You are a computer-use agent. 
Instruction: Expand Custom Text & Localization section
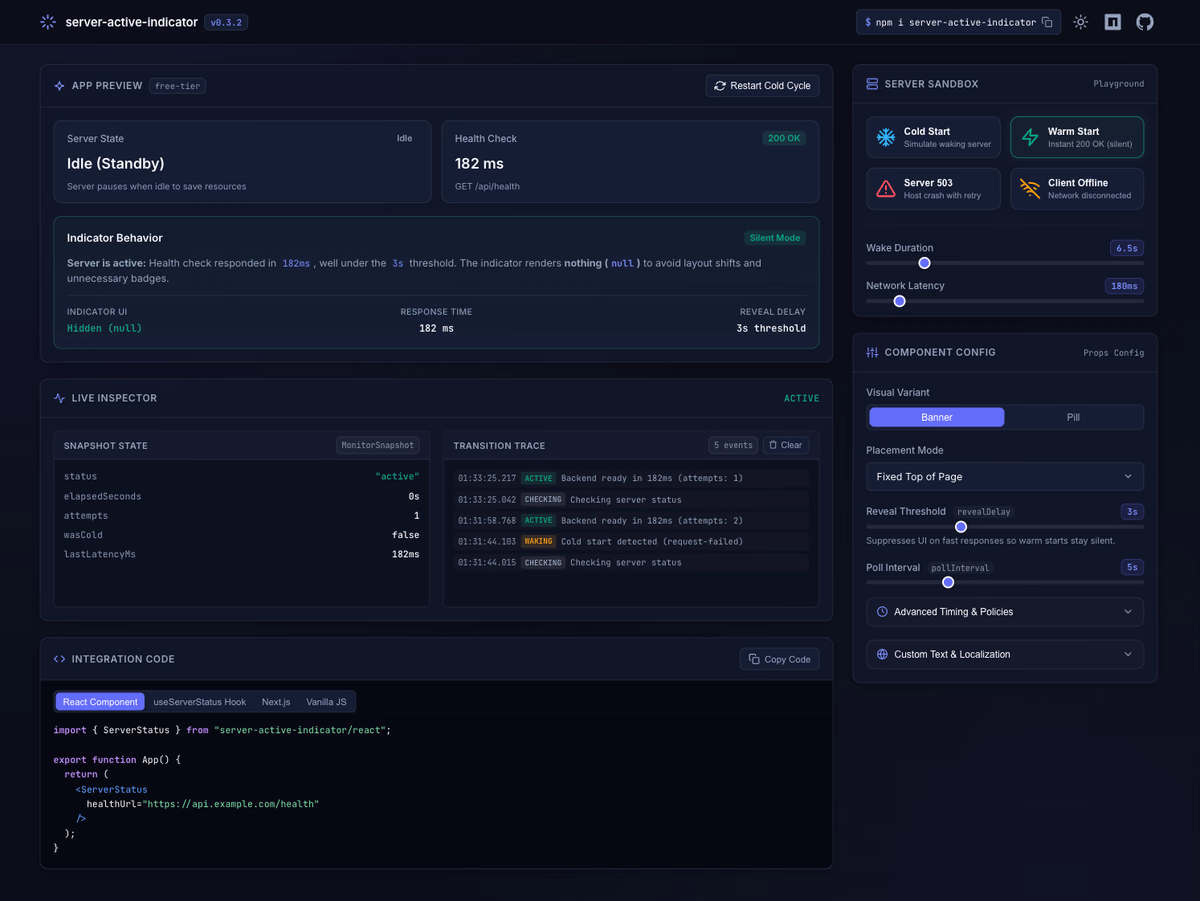coord(1005,654)
